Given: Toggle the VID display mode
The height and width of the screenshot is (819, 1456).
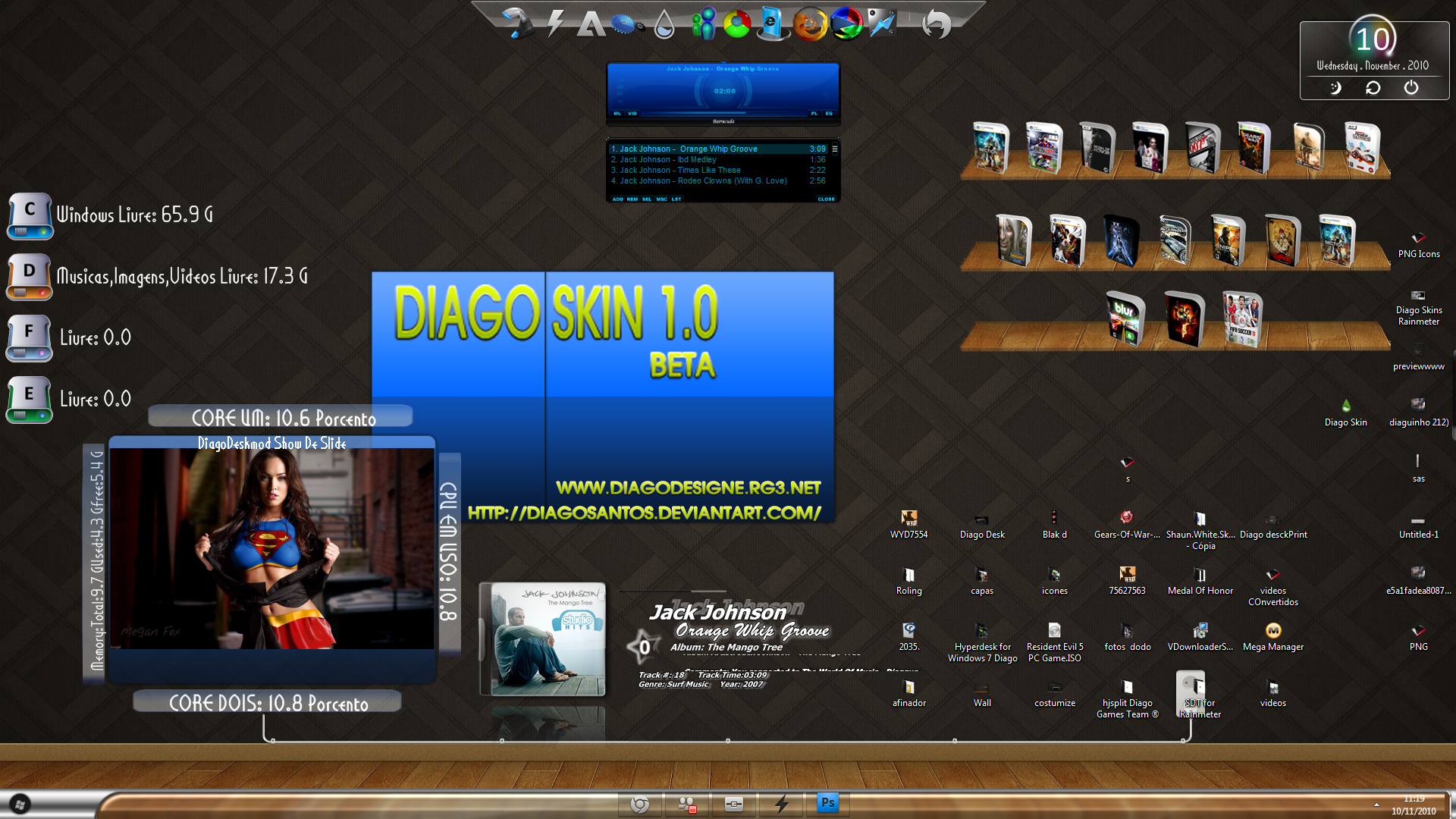Looking at the screenshot, I should [x=633, y=113].
